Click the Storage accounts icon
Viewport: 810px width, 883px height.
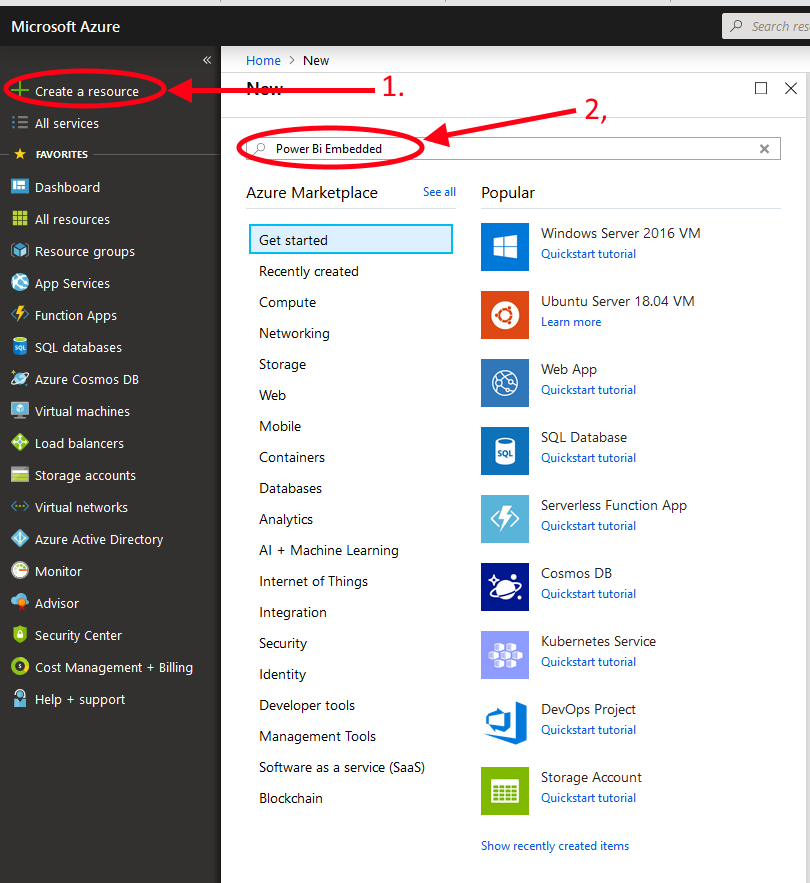point(20,475)
